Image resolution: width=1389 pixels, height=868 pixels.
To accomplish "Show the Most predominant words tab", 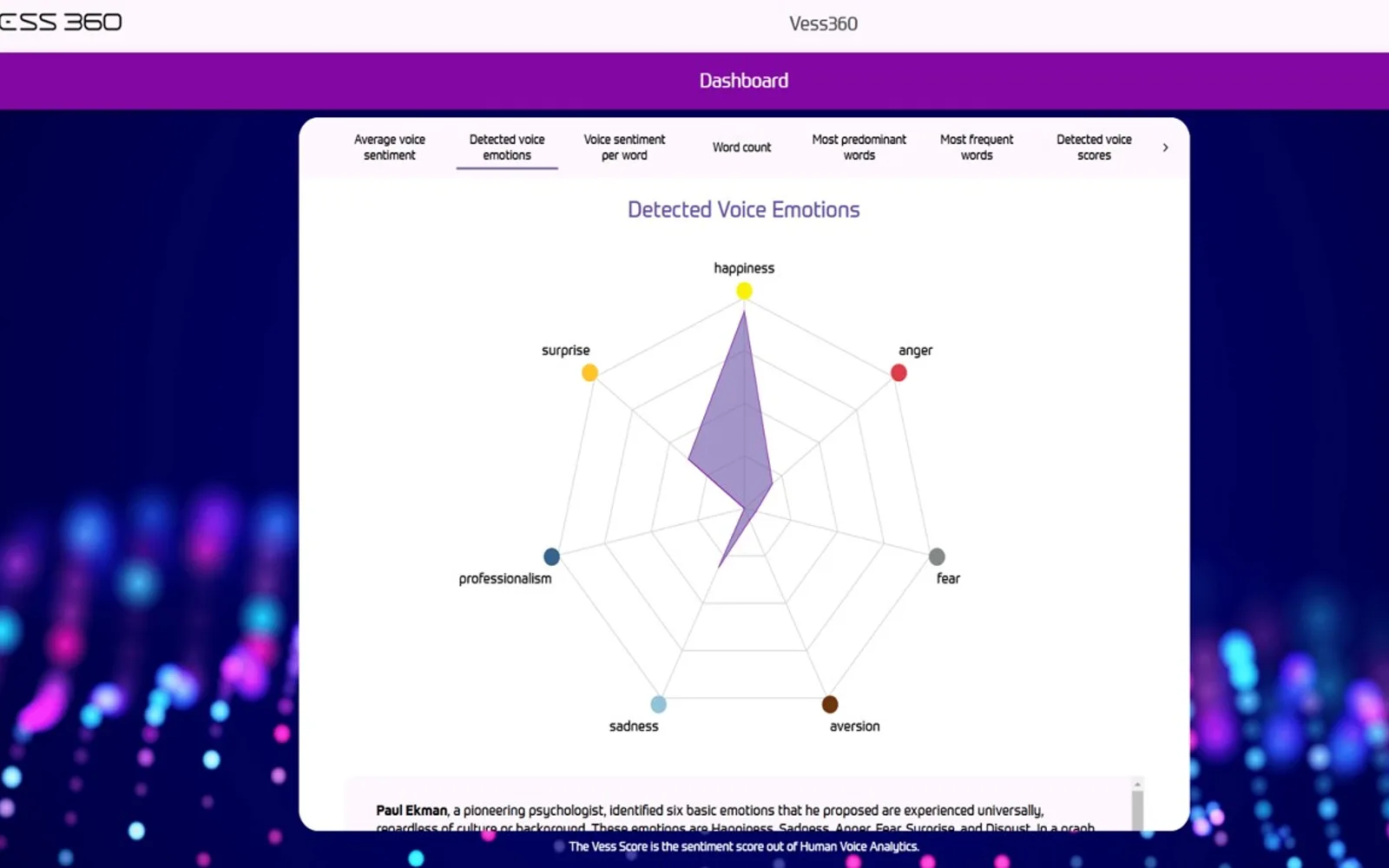I will tap(859, 148).
